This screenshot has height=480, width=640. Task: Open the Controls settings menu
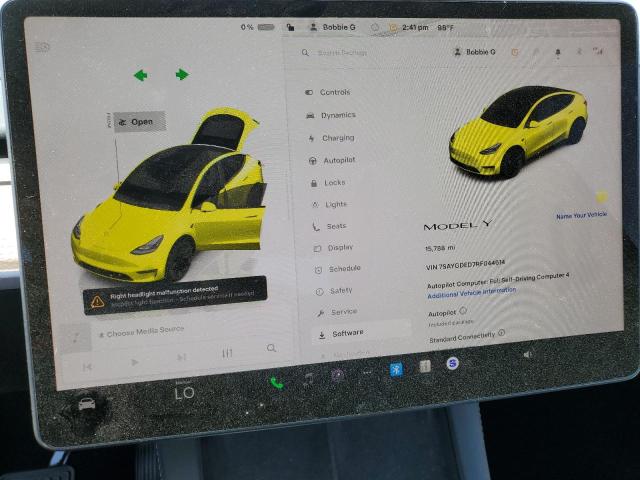pos(335,92)
